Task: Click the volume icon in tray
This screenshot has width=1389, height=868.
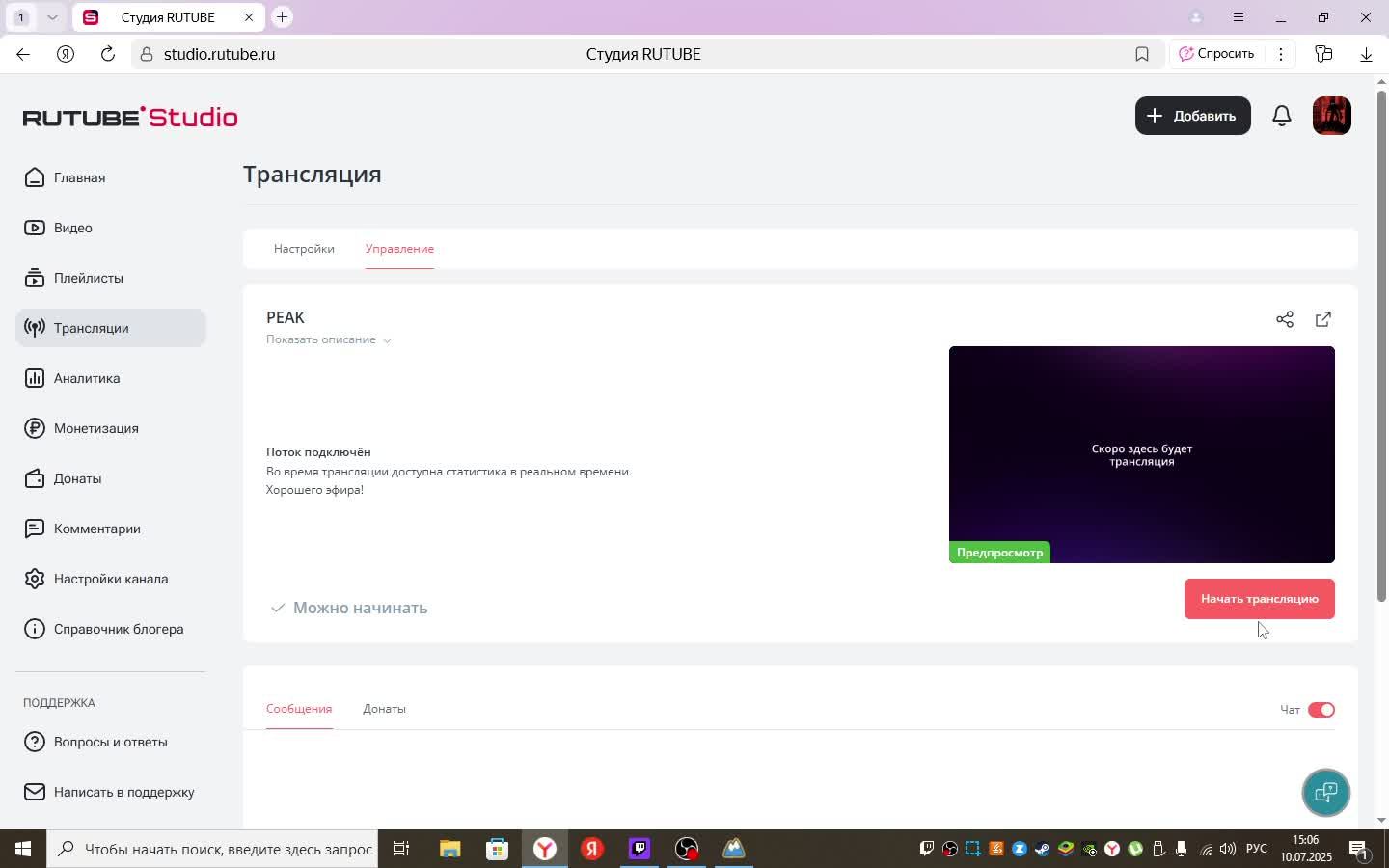Action: [1228, 850]
